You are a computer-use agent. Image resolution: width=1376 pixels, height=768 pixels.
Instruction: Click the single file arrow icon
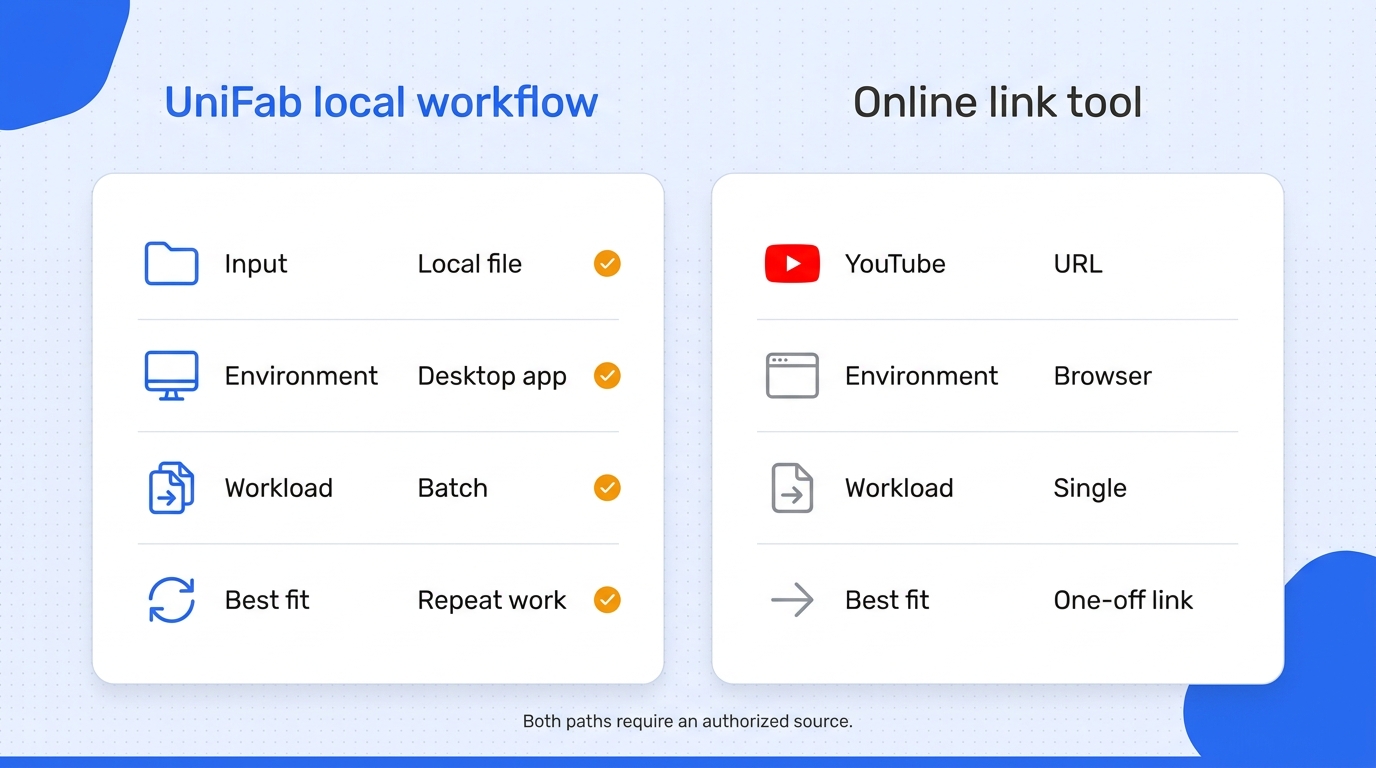[x=792, y=488]
